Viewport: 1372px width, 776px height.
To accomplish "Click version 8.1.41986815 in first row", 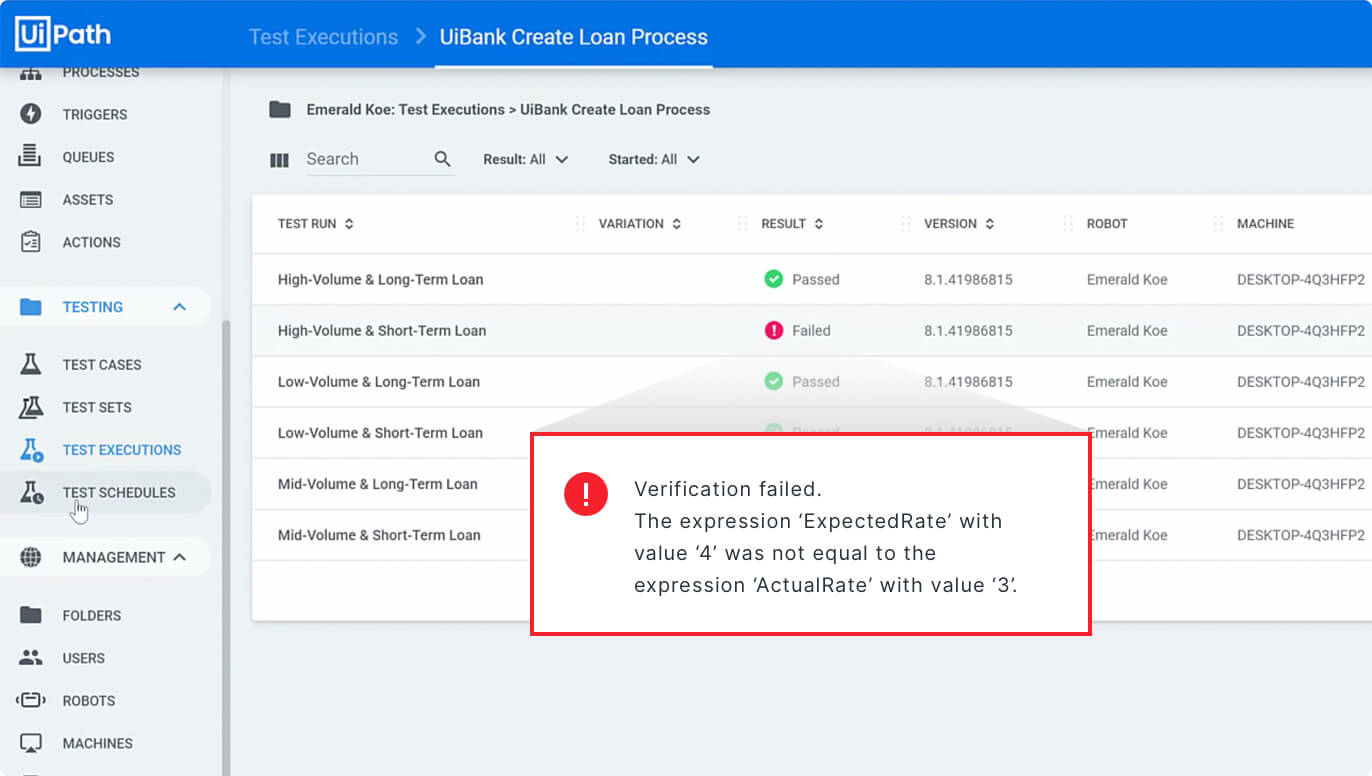I will pyautogui.click(x=968, y=279).
